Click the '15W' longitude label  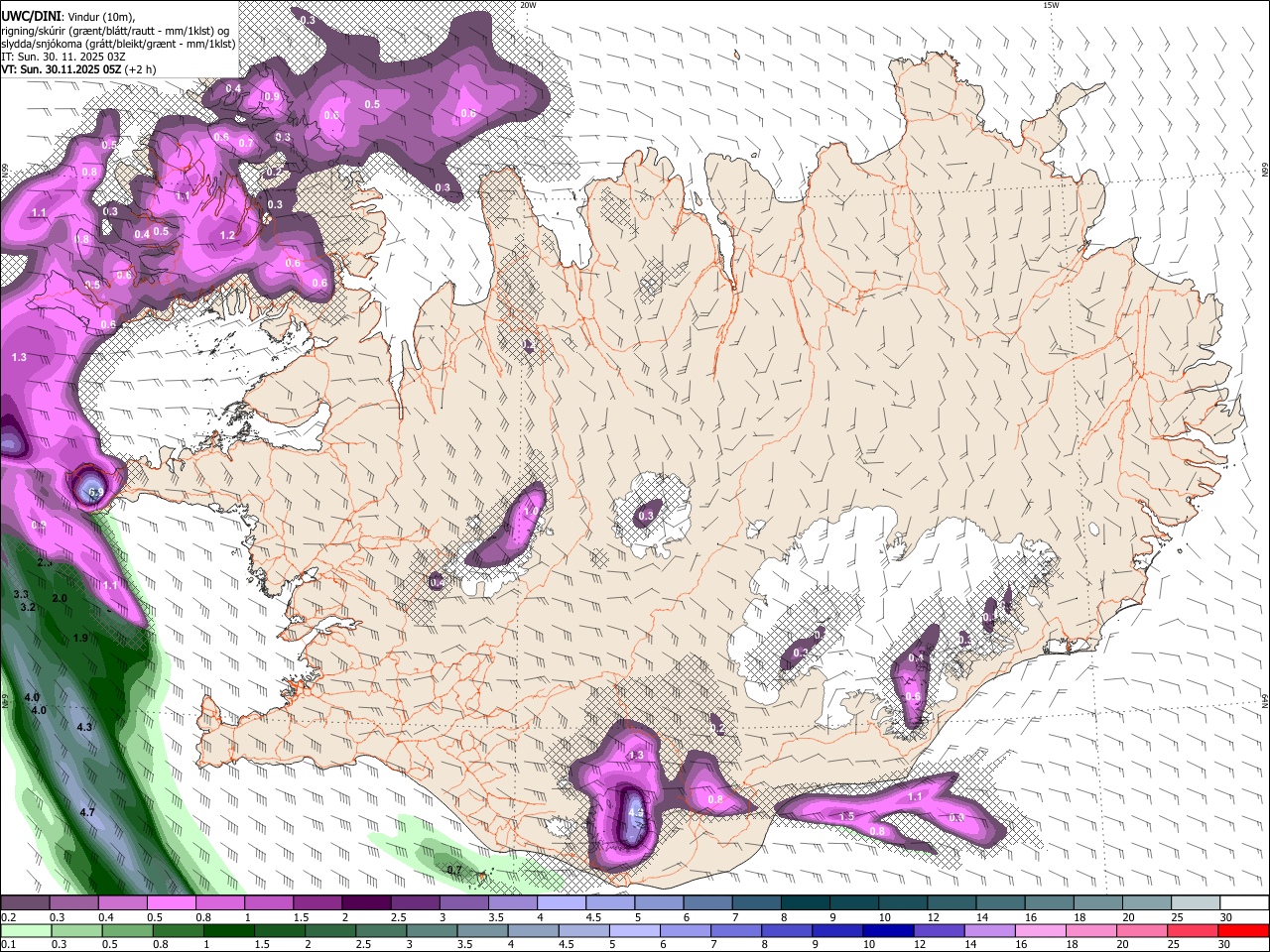(x=1050, y=5)
